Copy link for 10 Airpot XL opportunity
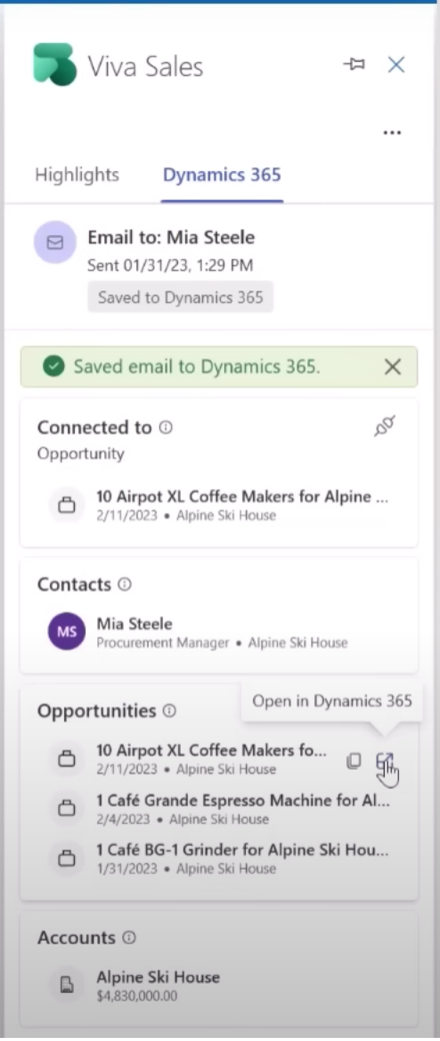This screenshot has height=1041, width=440. tap(354, 761)
